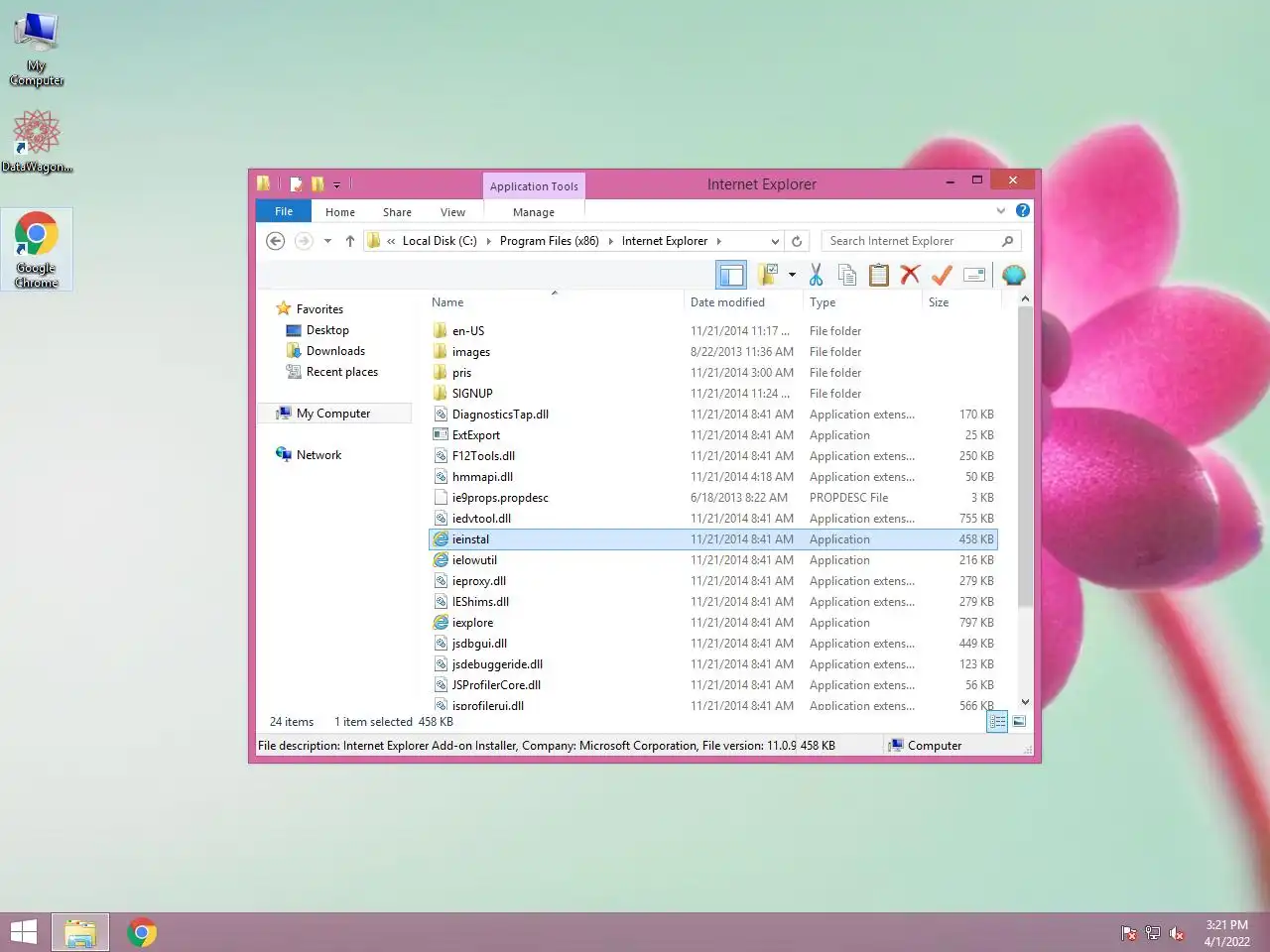Image resolution: width=1270 pixels, height=952 pixels.
Task: Click Properties icon in quick access toolbar
Action: click(x=296, y=183)
